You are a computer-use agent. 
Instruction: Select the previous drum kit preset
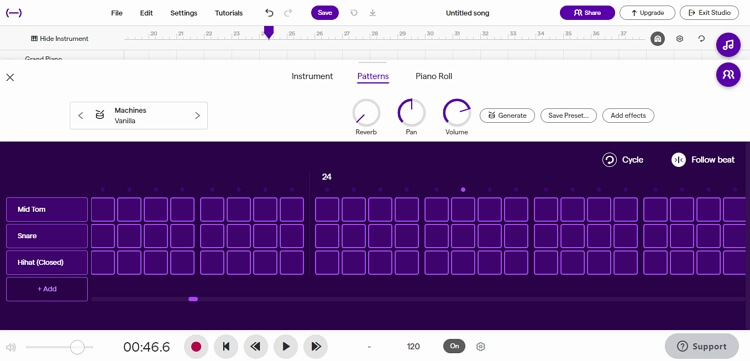(80, 115)
